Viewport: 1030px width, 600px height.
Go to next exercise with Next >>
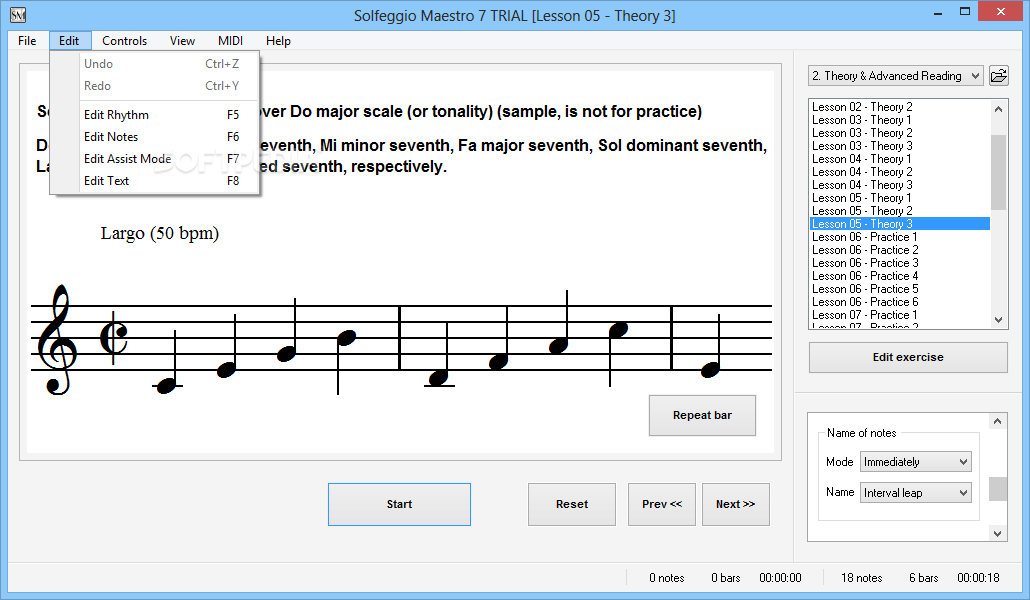[736, 504]
